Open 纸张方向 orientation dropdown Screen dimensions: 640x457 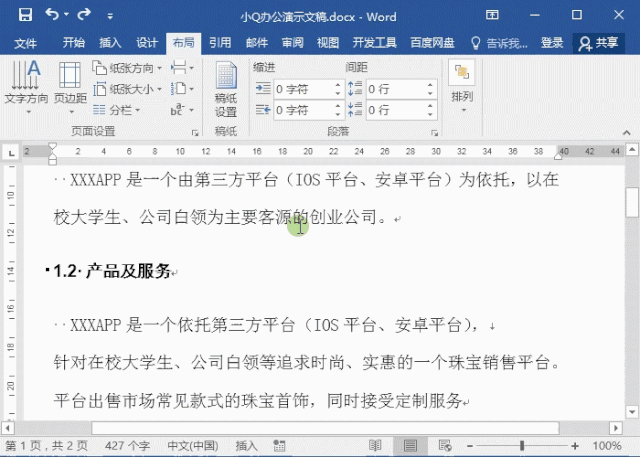127,68
